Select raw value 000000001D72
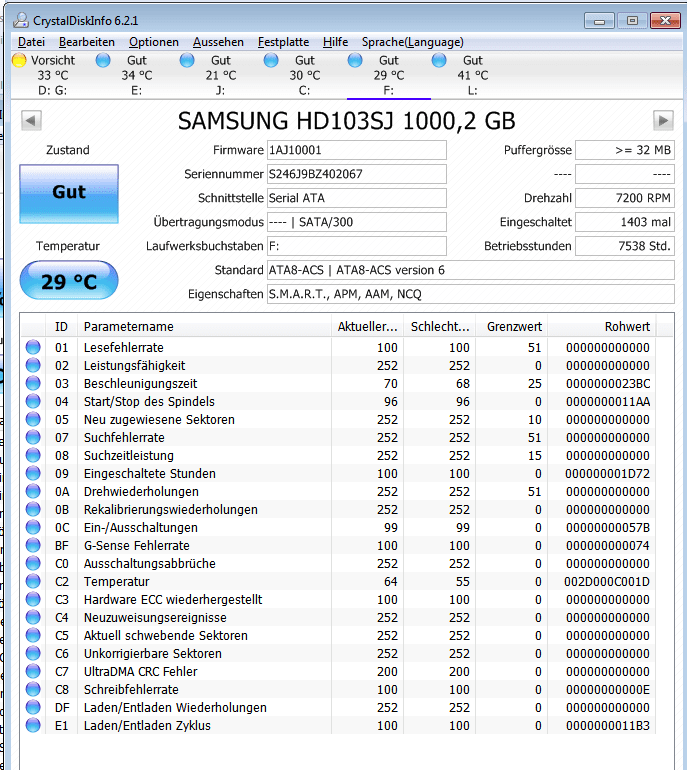The height and width of the screenshot is (770, 695). click(608, 474)
